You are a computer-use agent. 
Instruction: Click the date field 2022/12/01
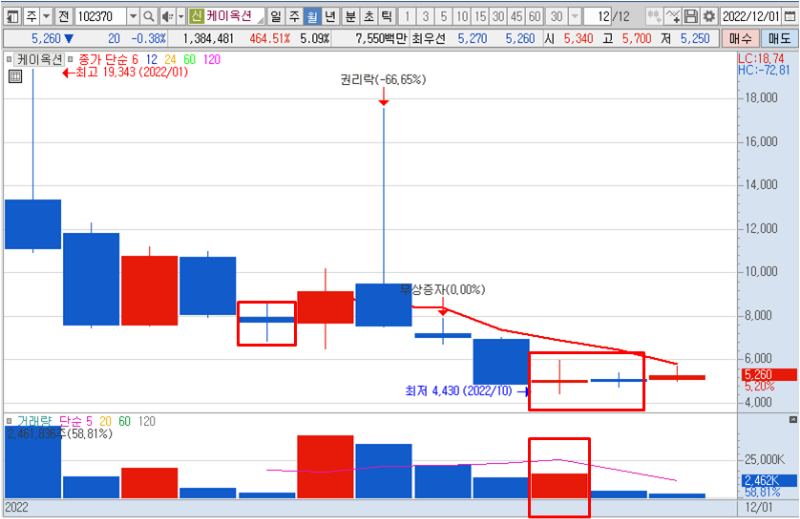click(x=751, y=17)
